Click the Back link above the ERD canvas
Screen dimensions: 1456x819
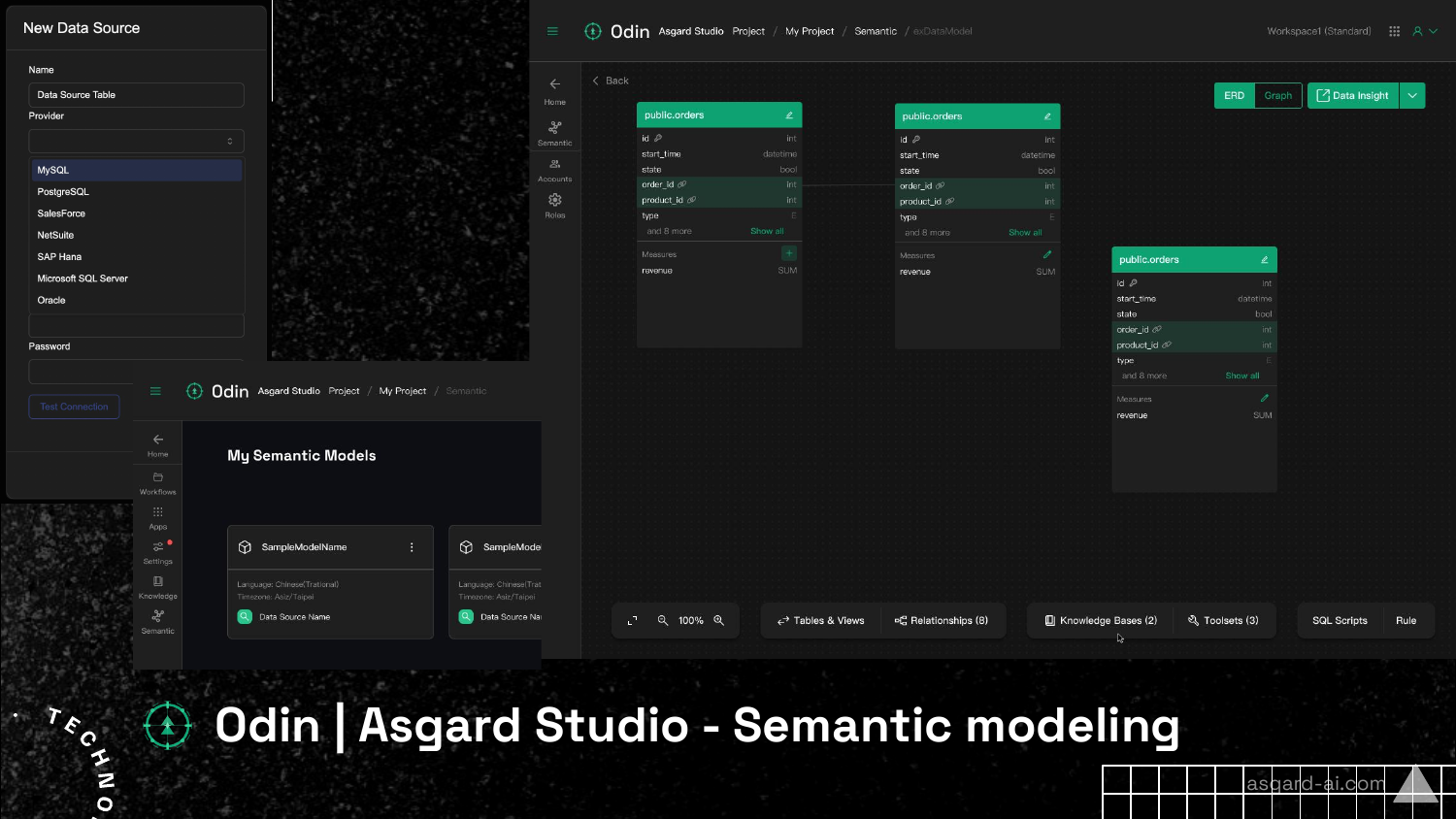[611, 81]
